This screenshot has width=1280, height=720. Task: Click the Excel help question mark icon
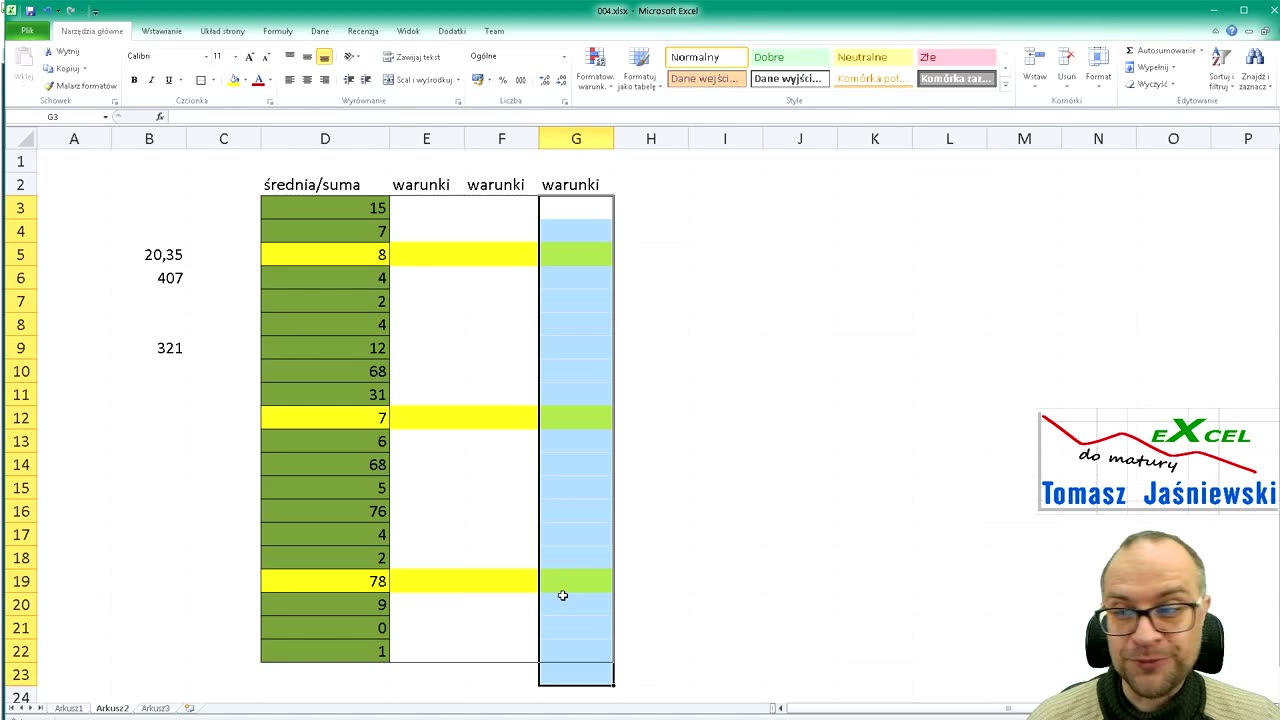point(1232,31)
